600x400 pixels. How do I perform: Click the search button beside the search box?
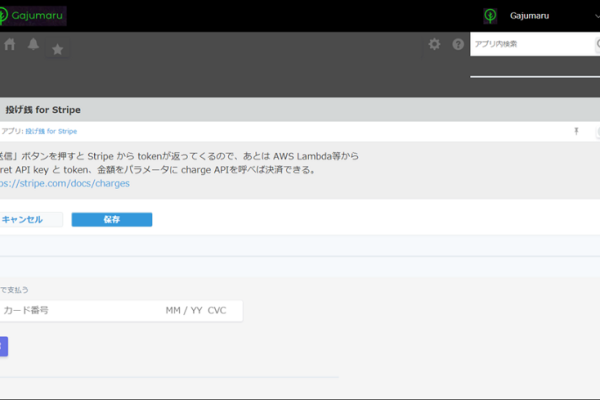click(x=596, y=44)
